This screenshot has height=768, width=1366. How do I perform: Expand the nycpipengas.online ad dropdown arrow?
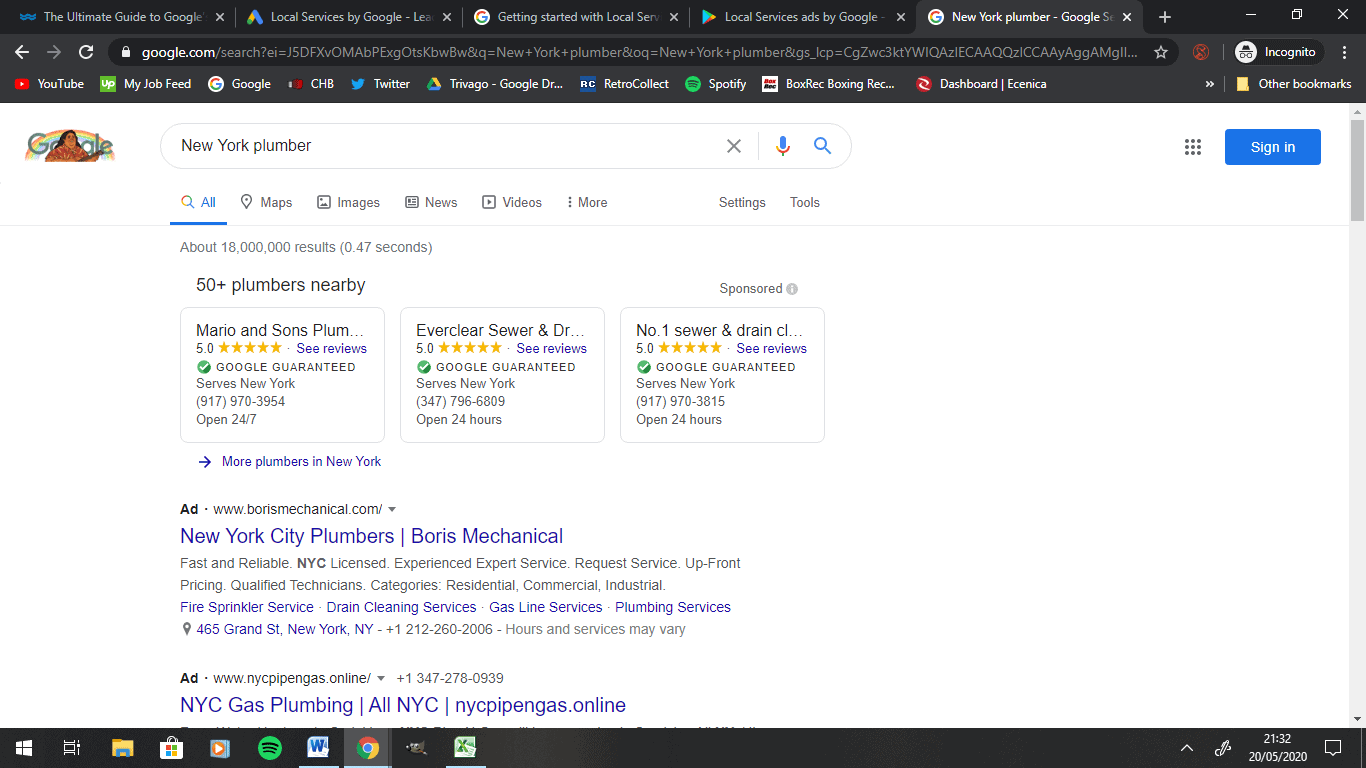380,678
